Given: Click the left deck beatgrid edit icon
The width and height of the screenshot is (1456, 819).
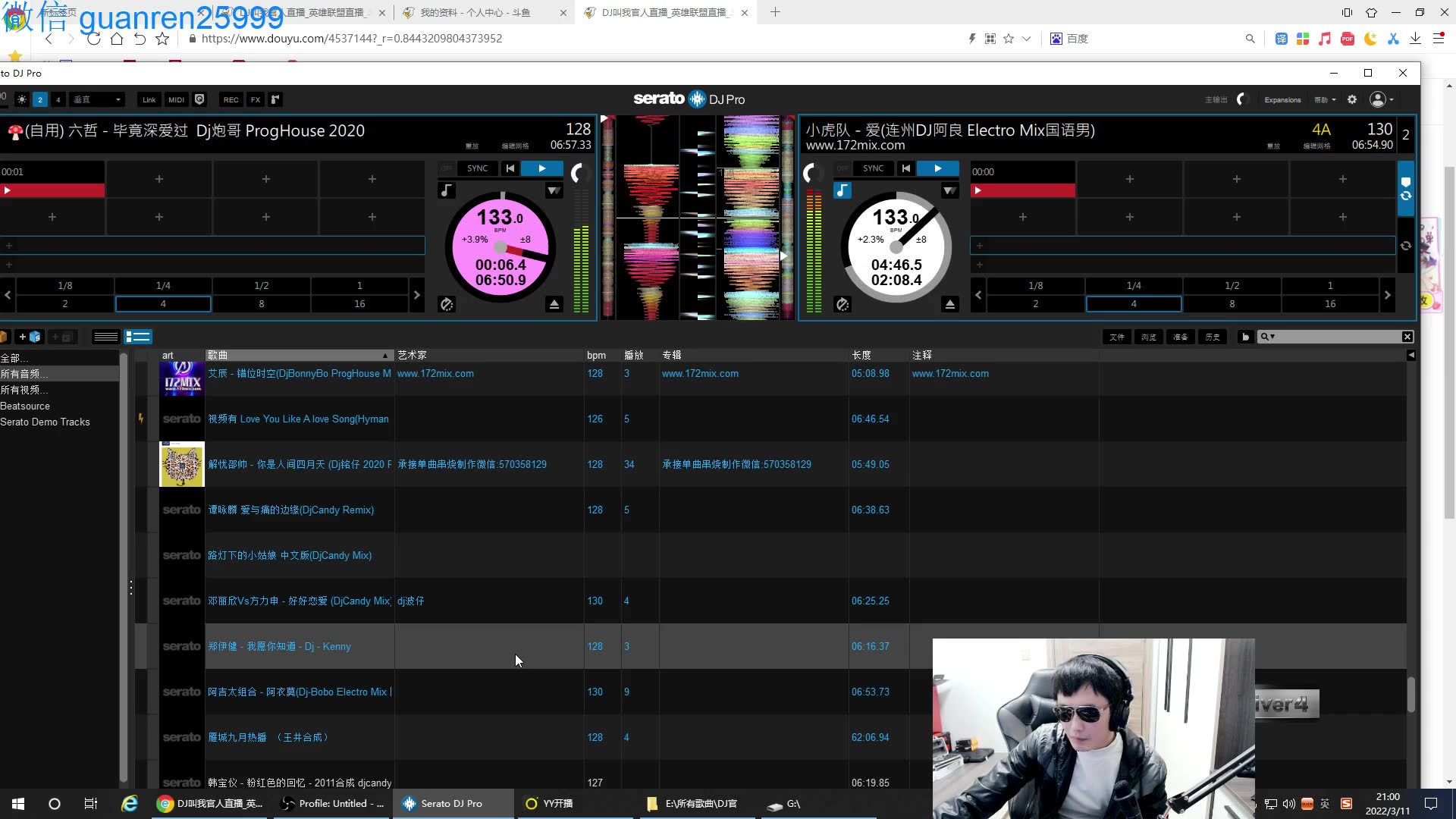Looking at the screenshot, I should (x=447, y=304).
